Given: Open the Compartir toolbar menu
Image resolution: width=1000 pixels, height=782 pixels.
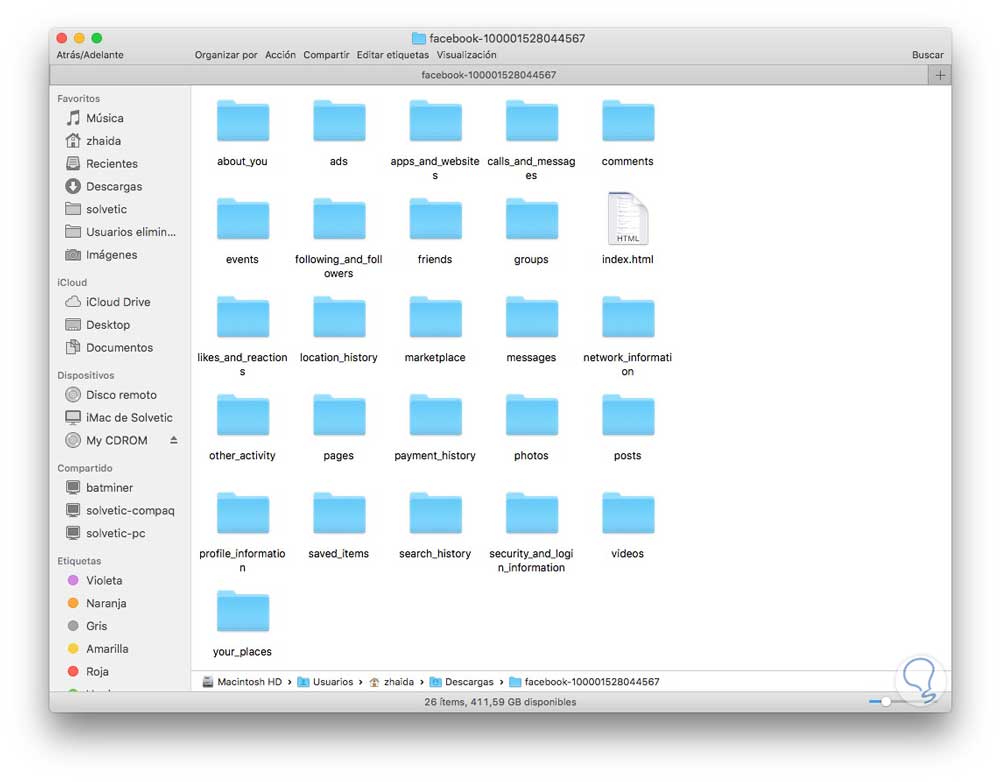Looking at the screenshot, I should 327,55.
